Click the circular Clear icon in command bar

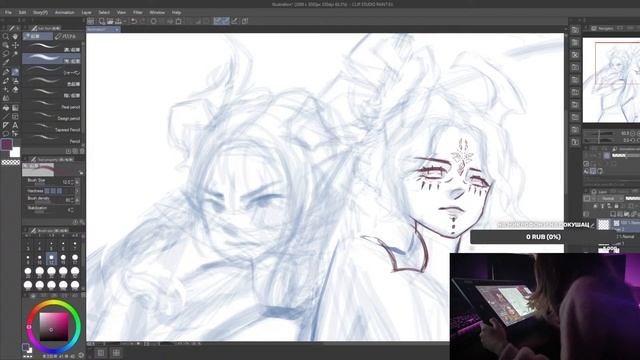[x=153, y=21]
